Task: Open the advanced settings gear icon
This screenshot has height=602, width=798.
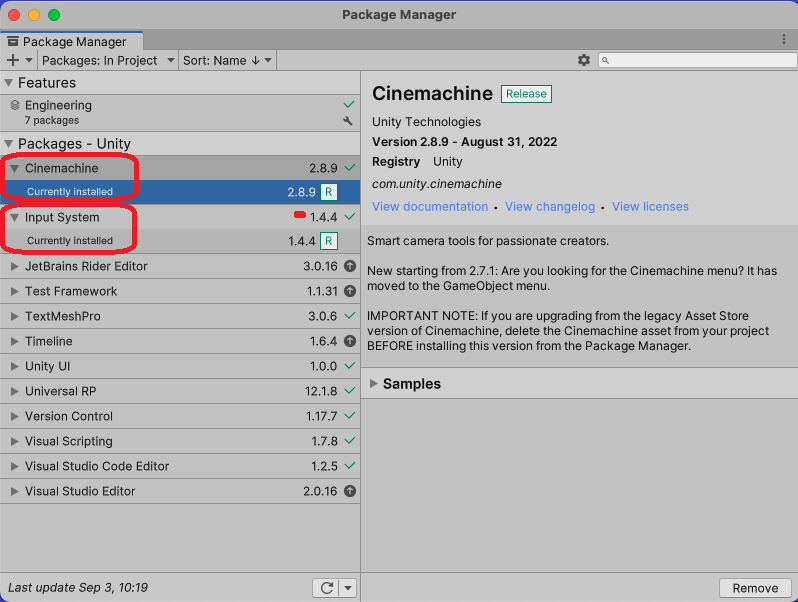Action: tap(584, 60)
